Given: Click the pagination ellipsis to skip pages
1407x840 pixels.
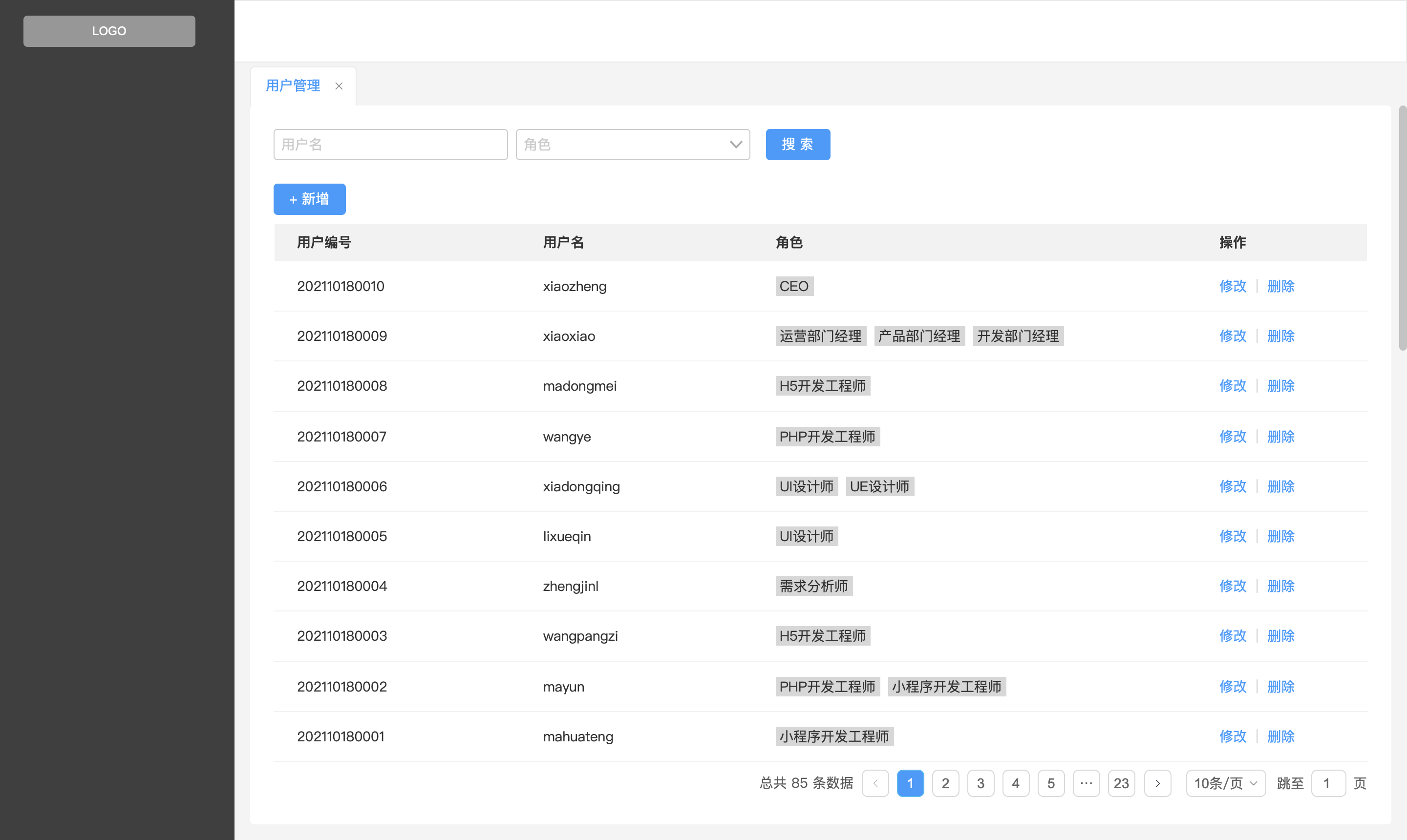Looking at the screenshot, I should tap(1086, 783).
